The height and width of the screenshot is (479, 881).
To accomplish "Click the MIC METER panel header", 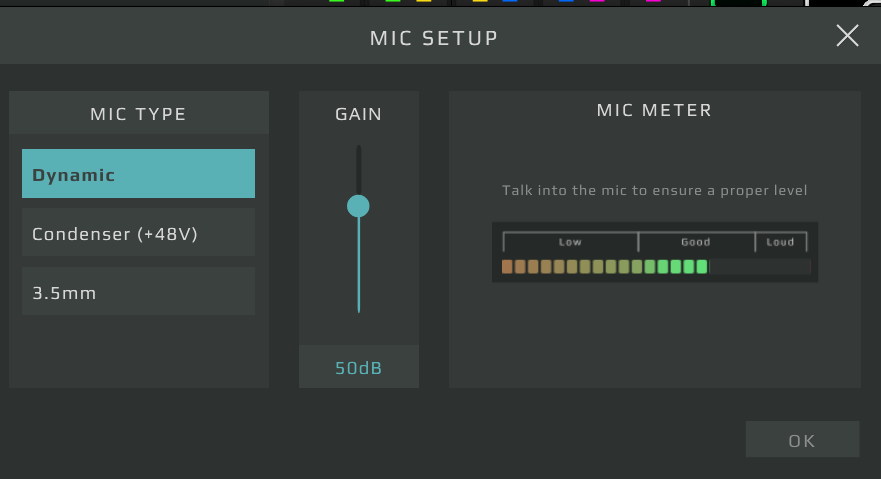I will click(x=654, y=110).
